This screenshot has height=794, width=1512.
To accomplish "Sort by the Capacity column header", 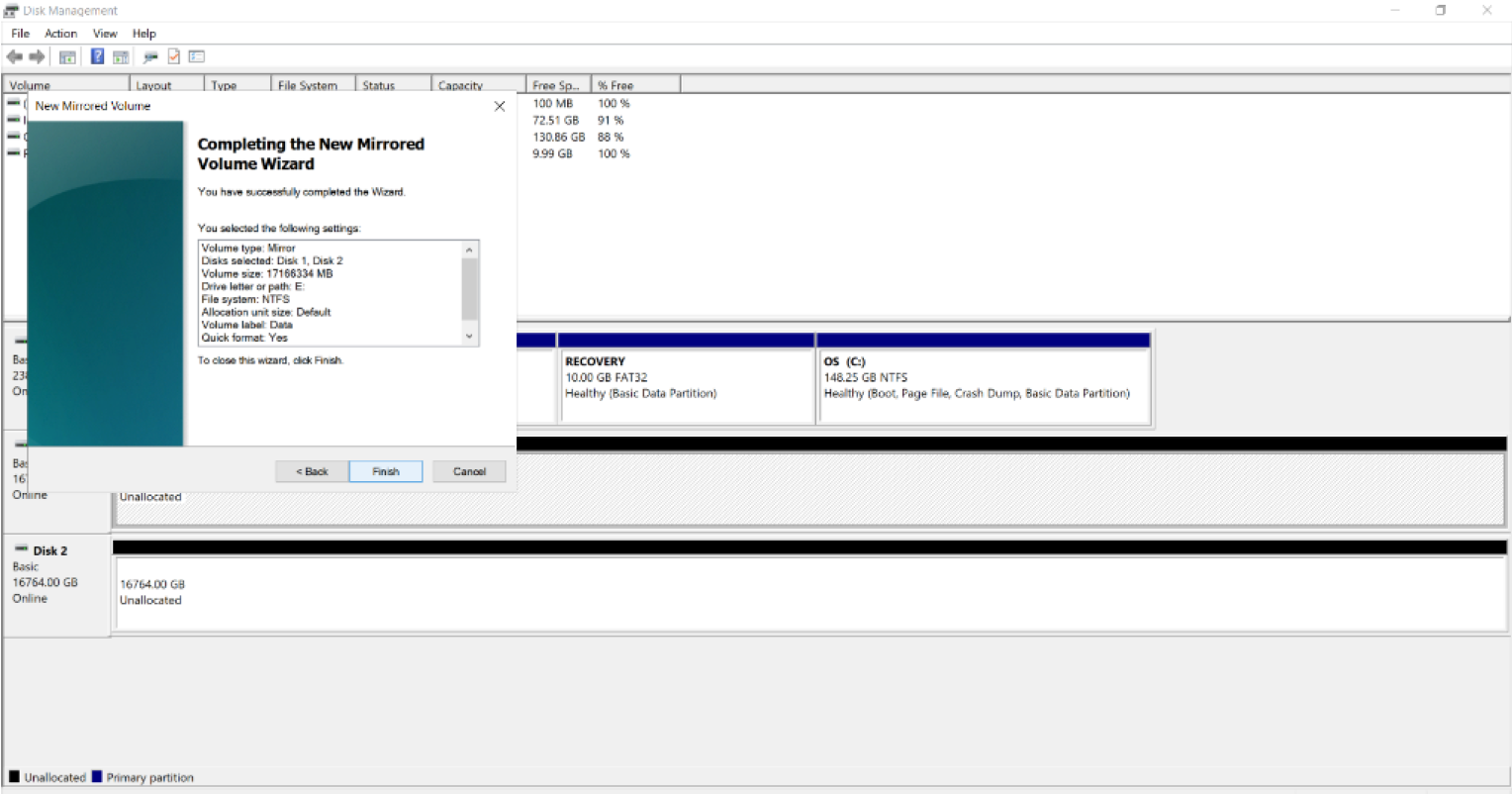I will pyautogui.click(x=479, y=85).
